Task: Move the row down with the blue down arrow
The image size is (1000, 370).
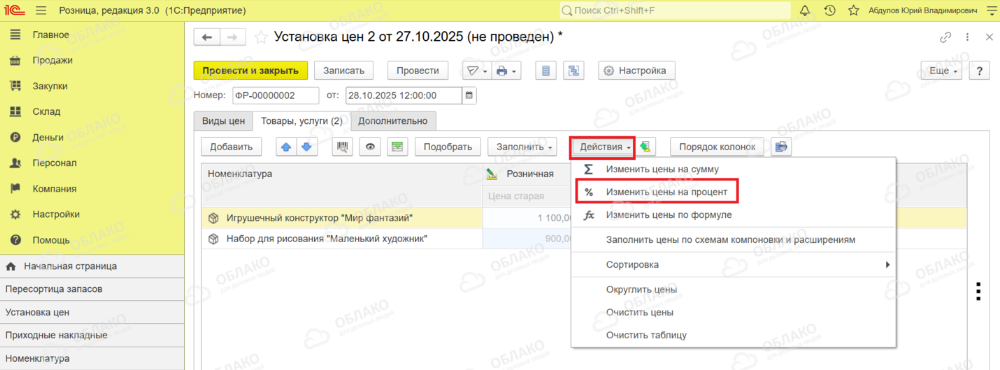Action: [x=306, y=147]
